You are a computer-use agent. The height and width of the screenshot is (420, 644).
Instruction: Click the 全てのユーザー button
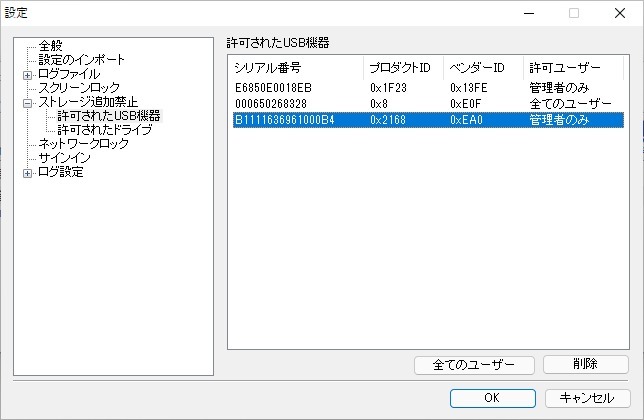pos(474,365)
